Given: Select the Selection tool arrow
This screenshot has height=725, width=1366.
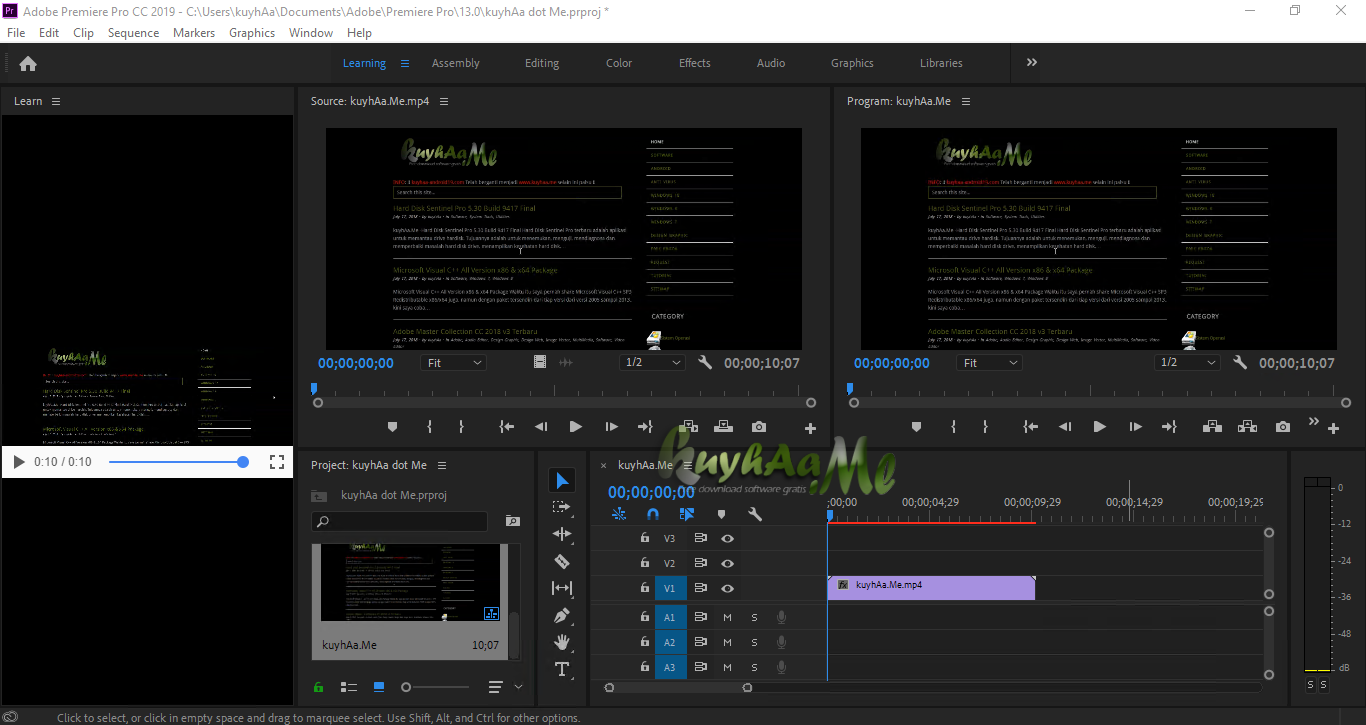Looking at the screenshot, I should (562, 481).
